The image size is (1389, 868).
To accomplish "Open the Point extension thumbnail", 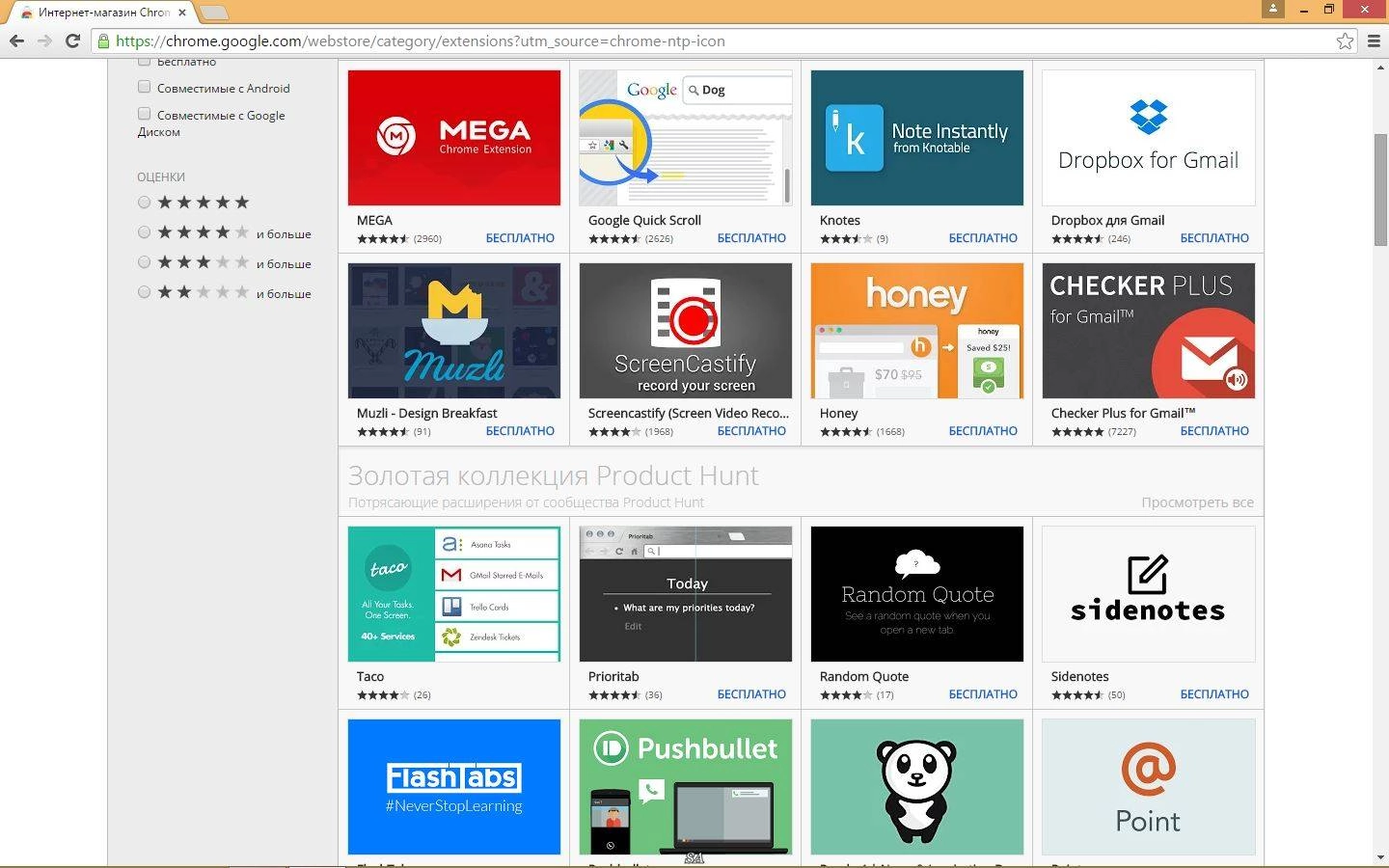I will pos(1148,786).
